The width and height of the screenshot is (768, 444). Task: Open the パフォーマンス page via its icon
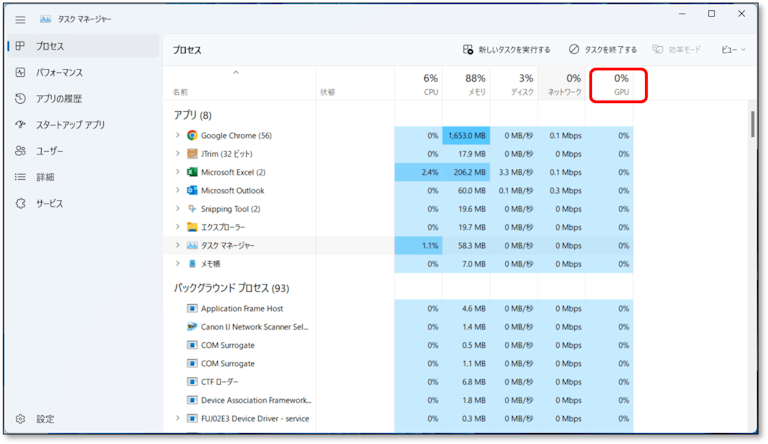coord(20,73)
